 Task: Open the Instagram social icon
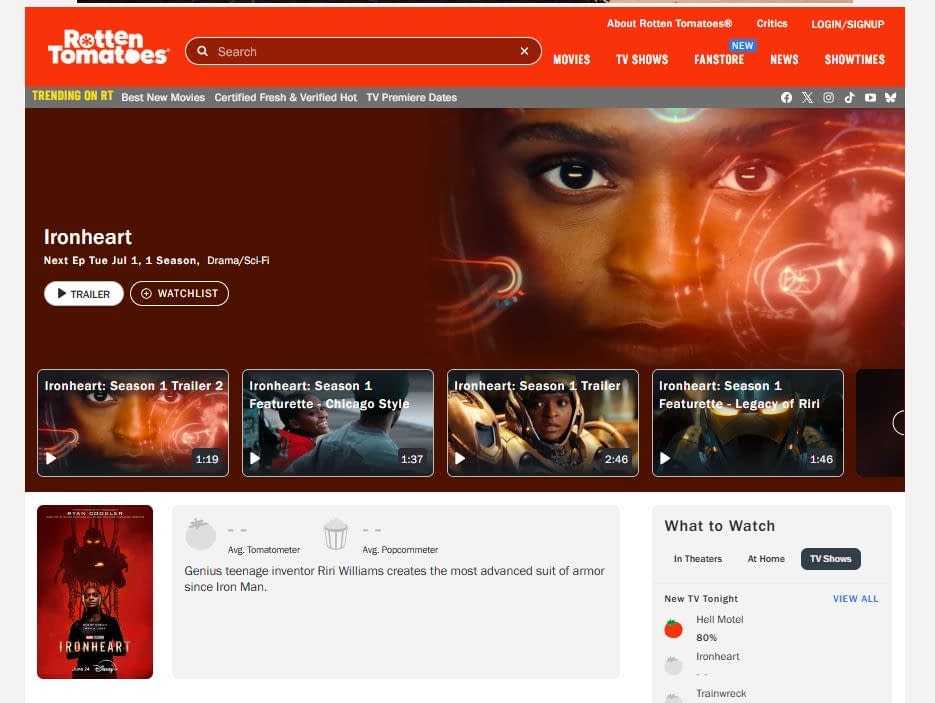(x=828, y=98)
